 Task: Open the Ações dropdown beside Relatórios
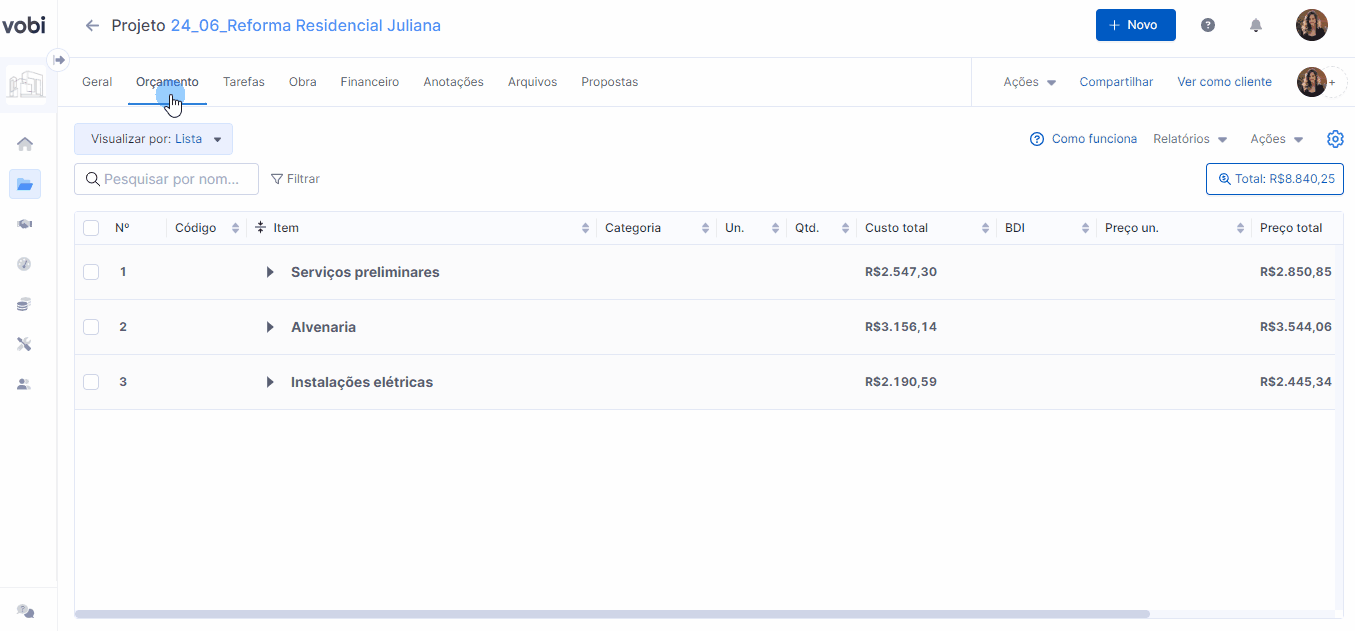(x=1277, y=139)
